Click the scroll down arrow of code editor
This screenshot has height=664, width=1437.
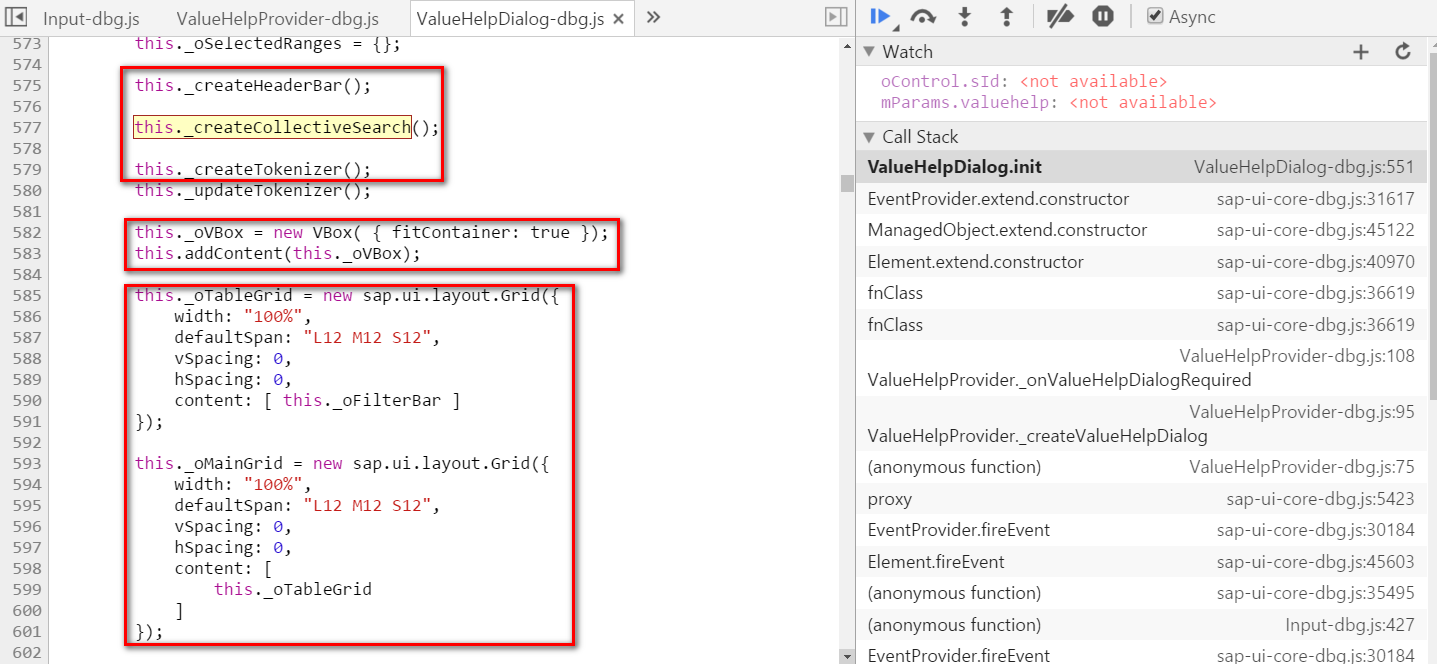(847, 656)
